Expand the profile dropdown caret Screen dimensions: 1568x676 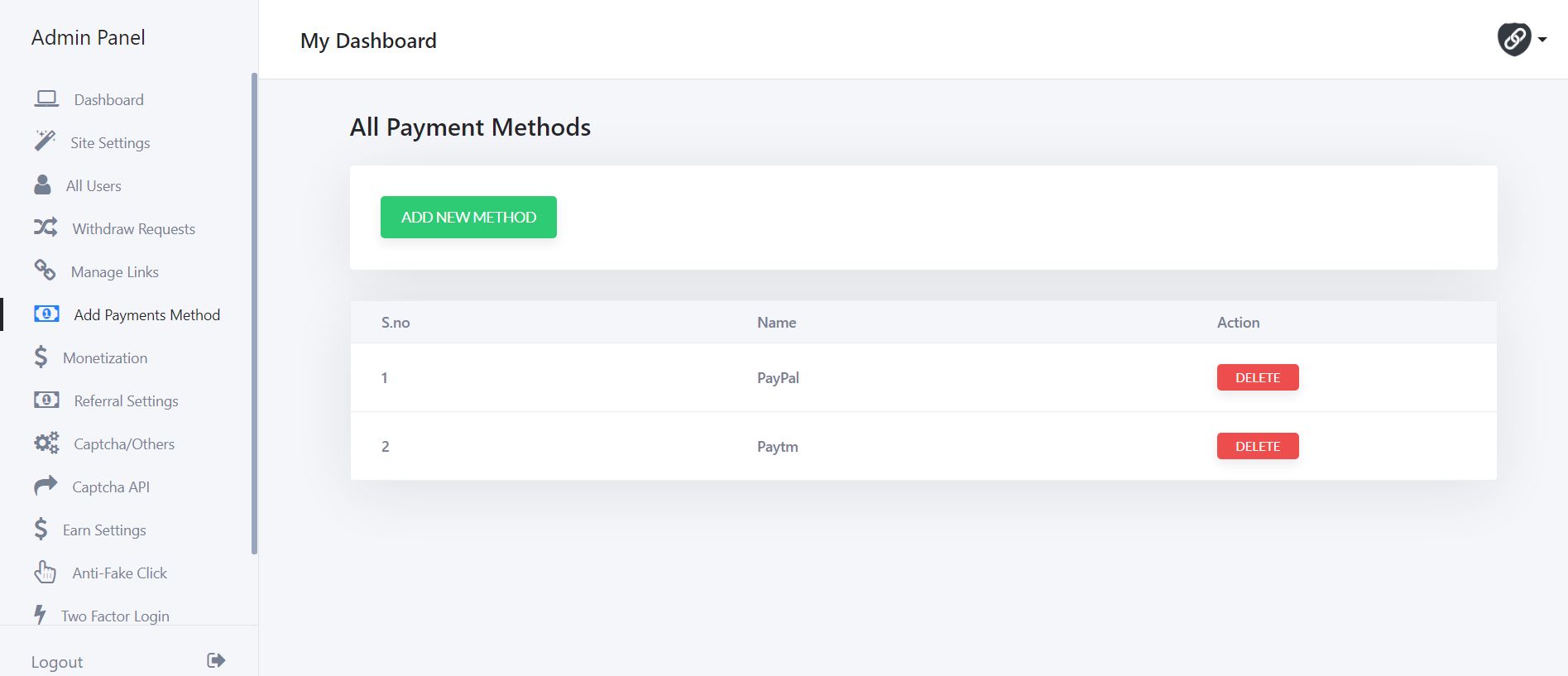tap(1542, 40)
